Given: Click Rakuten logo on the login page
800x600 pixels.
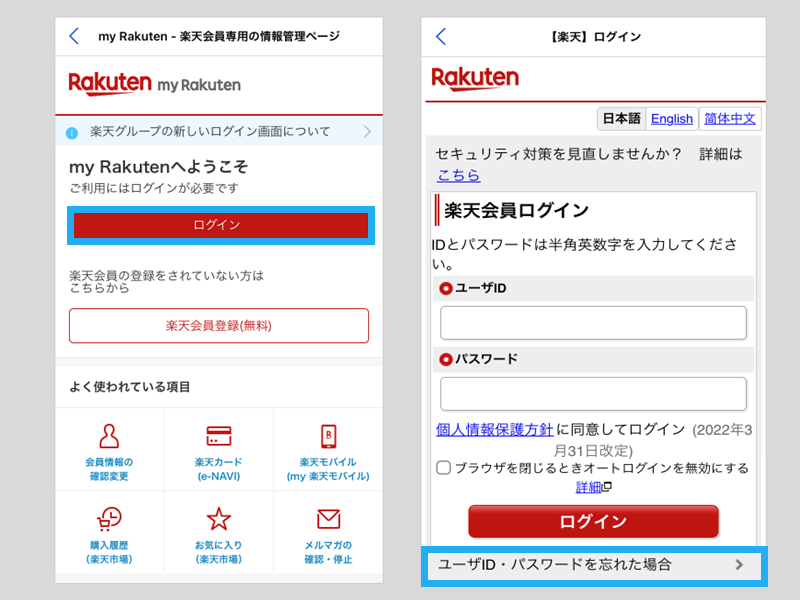Looking at the screenshot, I should coord(475,79).
